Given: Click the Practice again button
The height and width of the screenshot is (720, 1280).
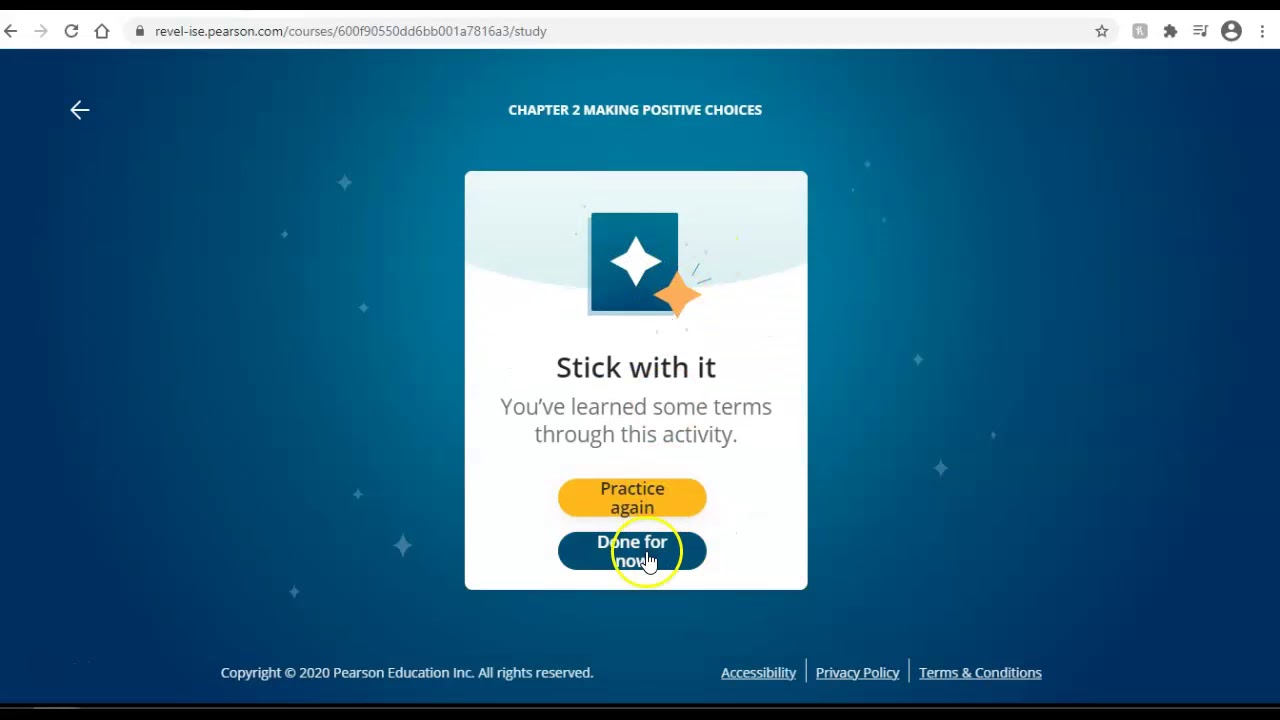Looking at the screenshot, I should coord(632,498).
